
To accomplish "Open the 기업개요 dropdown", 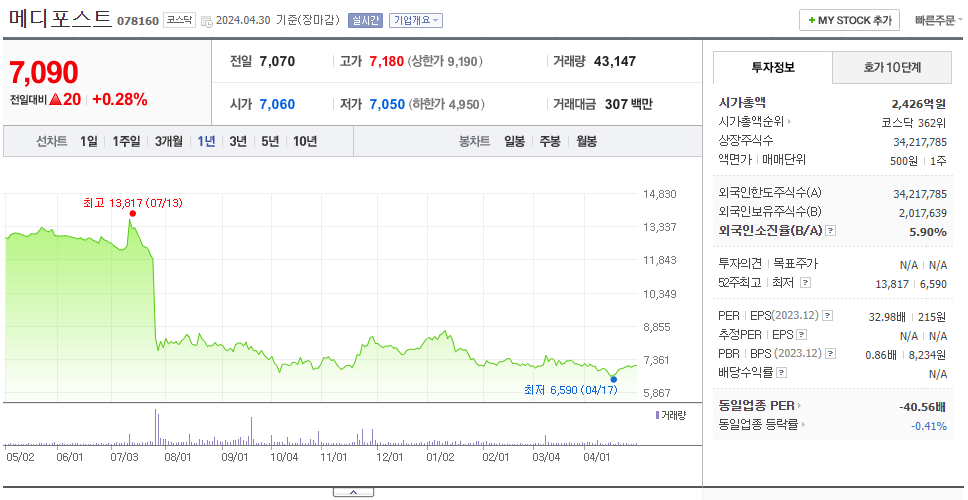I will [415, 20].
